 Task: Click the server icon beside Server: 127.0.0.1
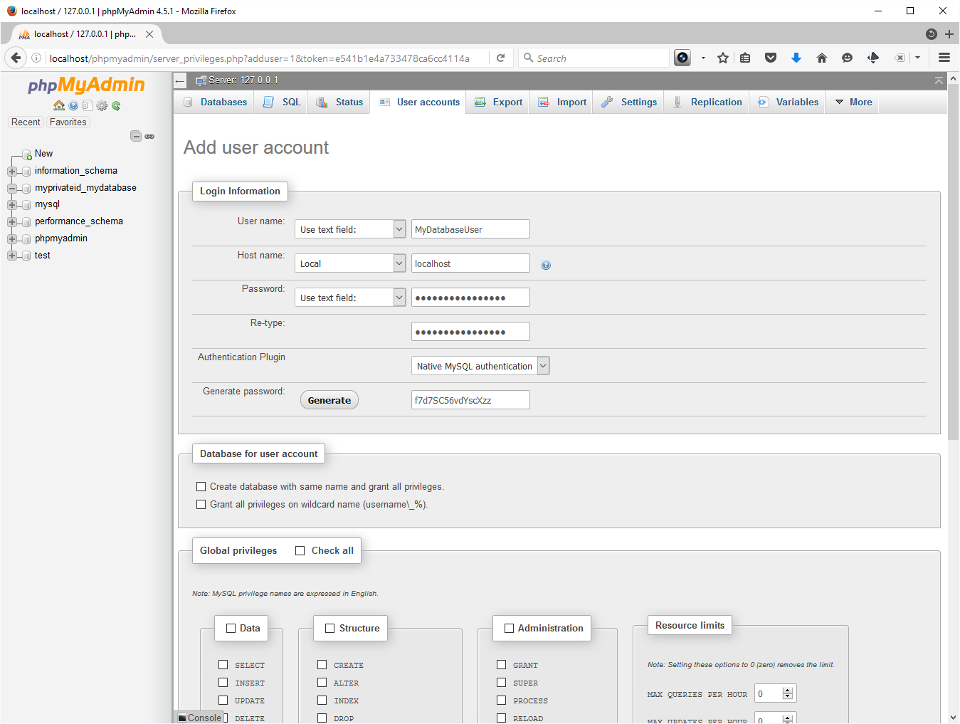200,80
